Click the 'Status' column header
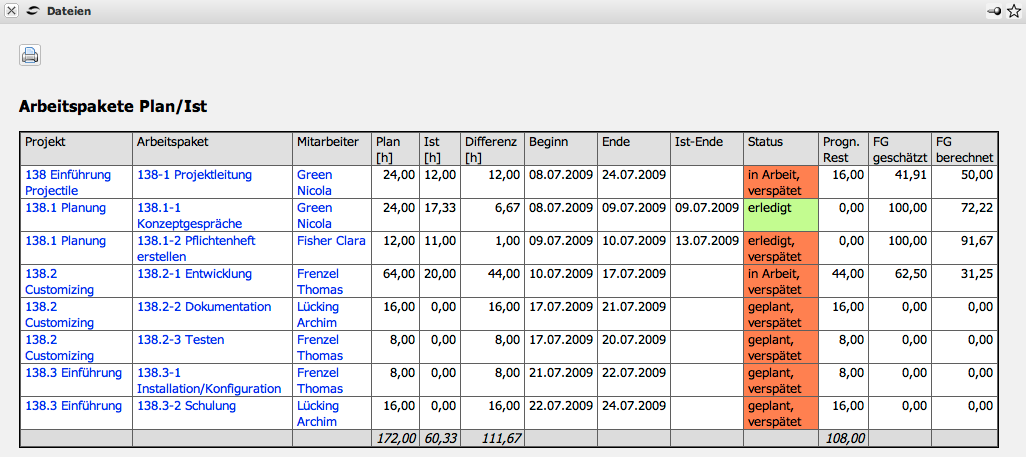The height and width of the screenshot is (457, 1026). (x=781, y=149)
